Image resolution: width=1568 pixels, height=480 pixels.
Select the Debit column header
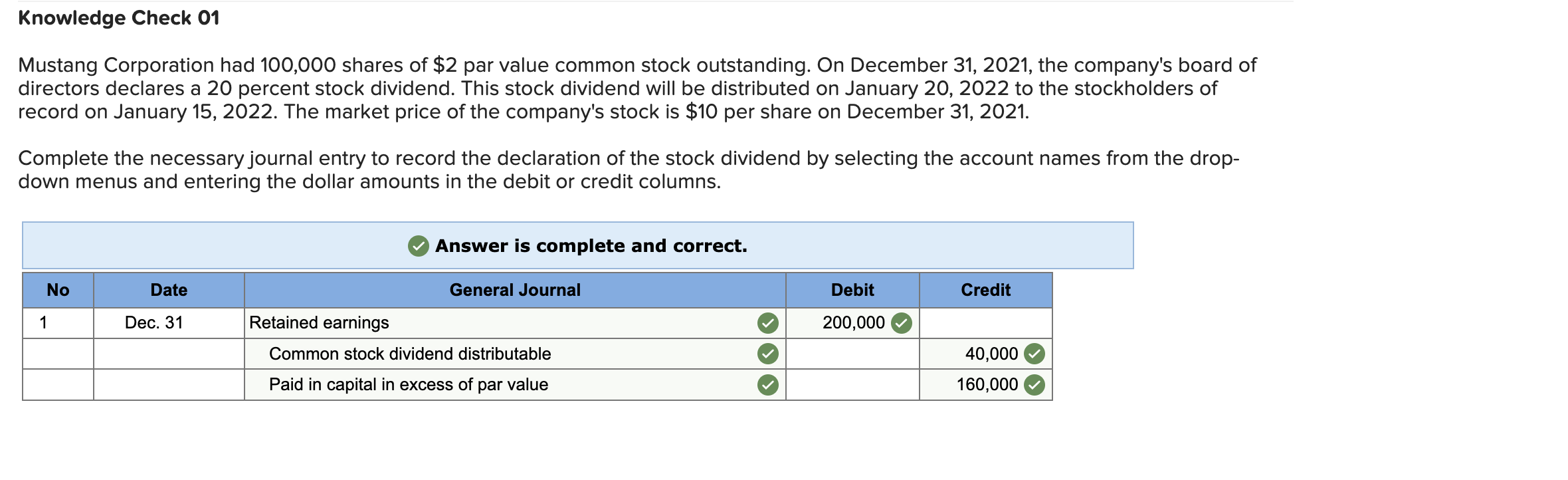[x=852, y=289]
